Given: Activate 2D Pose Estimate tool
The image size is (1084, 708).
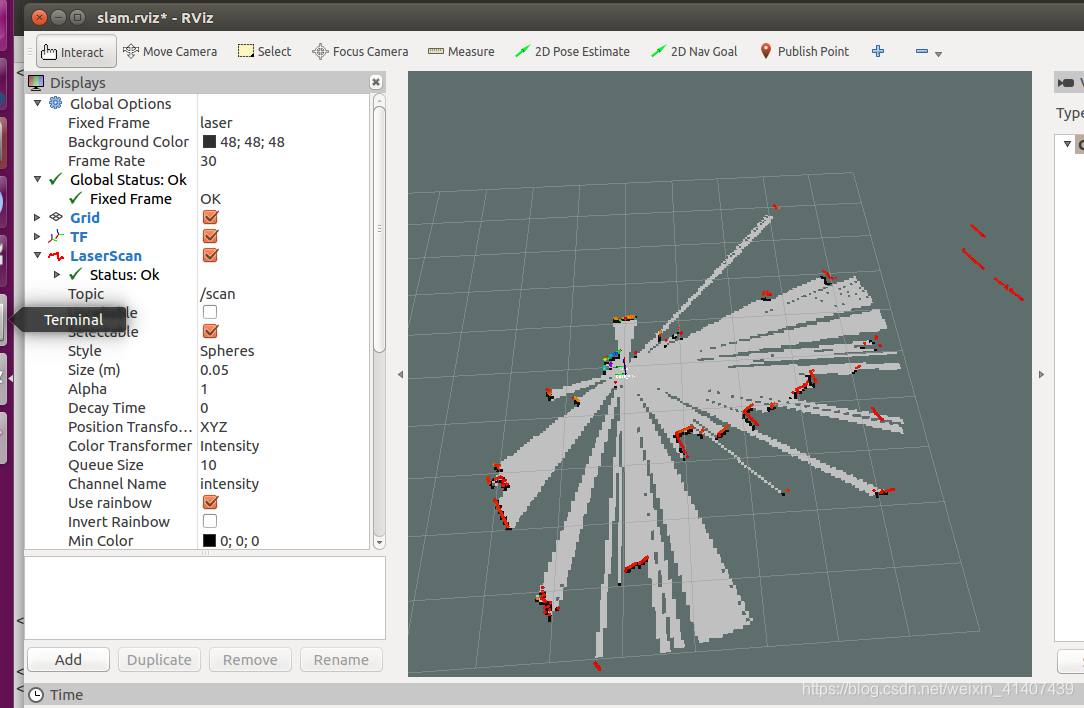Looking at the screenshot, I should point(572,51).
